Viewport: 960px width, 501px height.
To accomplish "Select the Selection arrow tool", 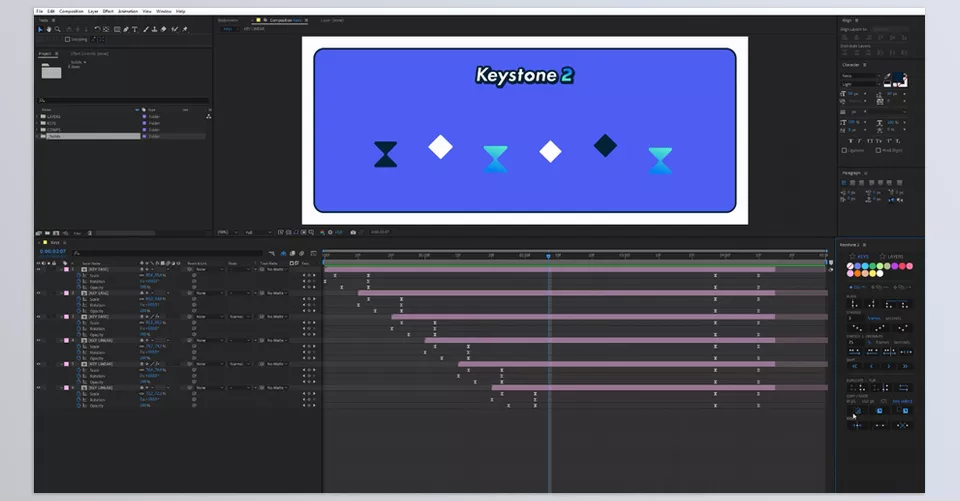I will (40, 29).
